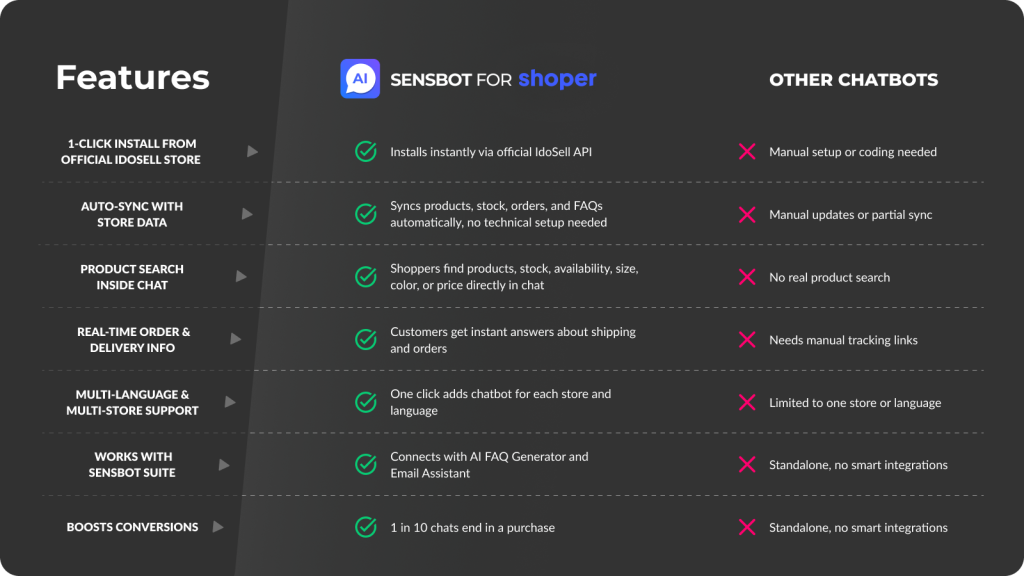Click the red X beside Needs manual tracking links
The image size is (1024, 576).
[746, 340]
